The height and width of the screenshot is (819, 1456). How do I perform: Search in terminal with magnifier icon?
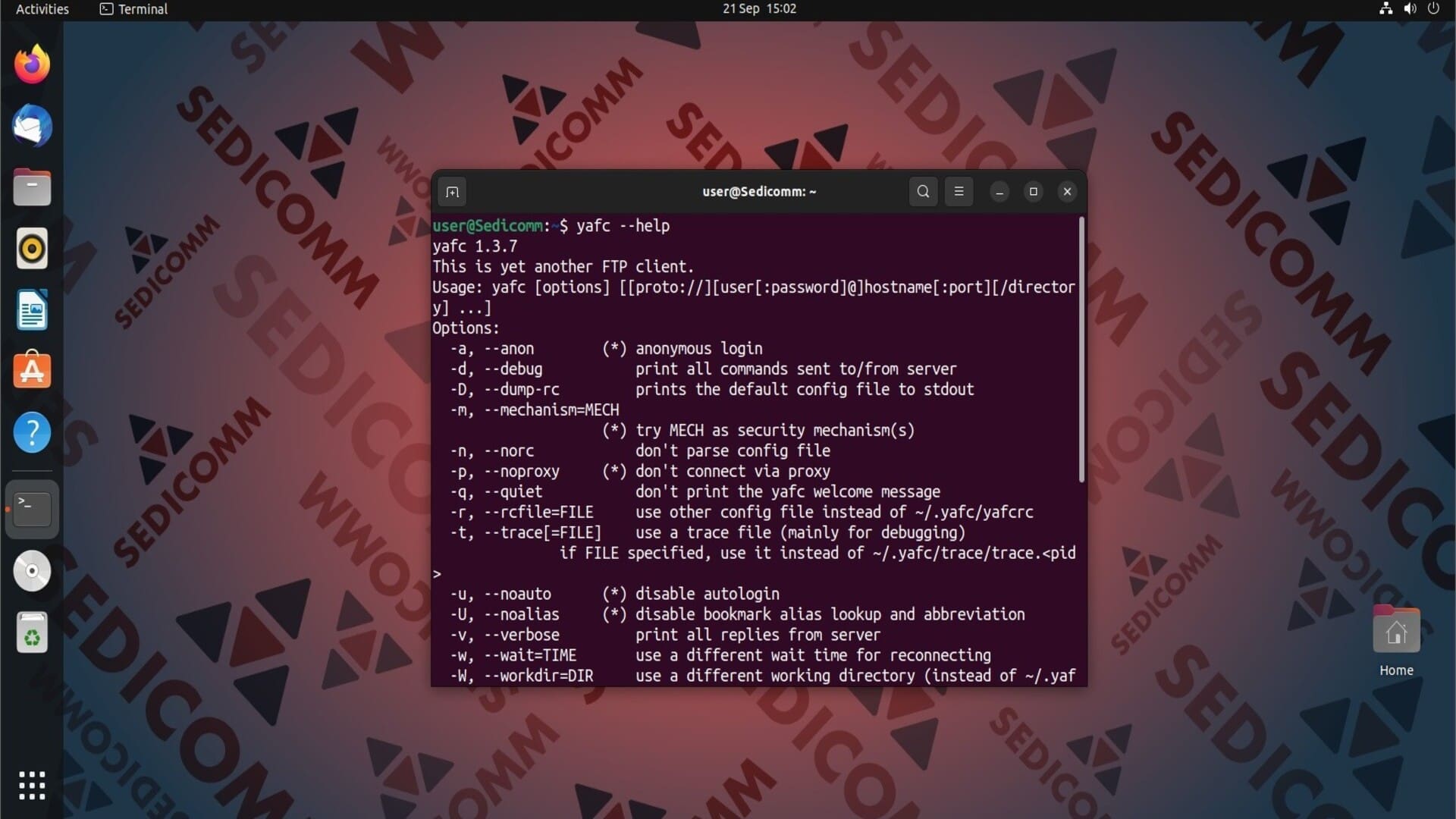[x=923, y=192]
